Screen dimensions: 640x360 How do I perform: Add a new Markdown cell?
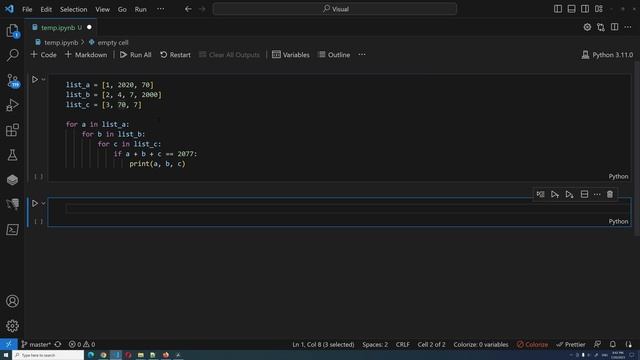click(86, 55)
